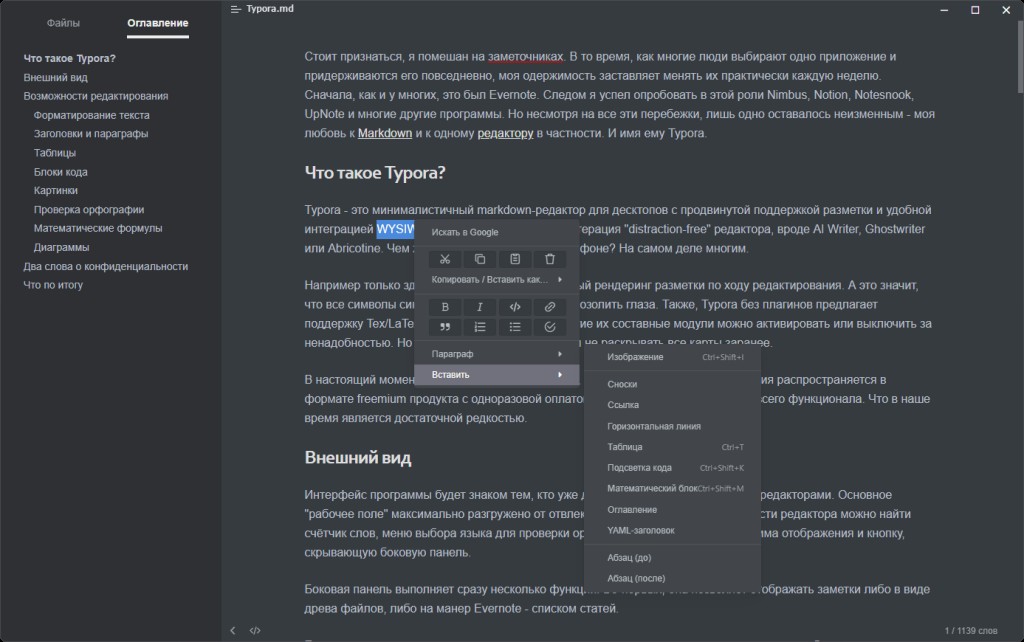Open the Вставить submenu

coord(496,375)
